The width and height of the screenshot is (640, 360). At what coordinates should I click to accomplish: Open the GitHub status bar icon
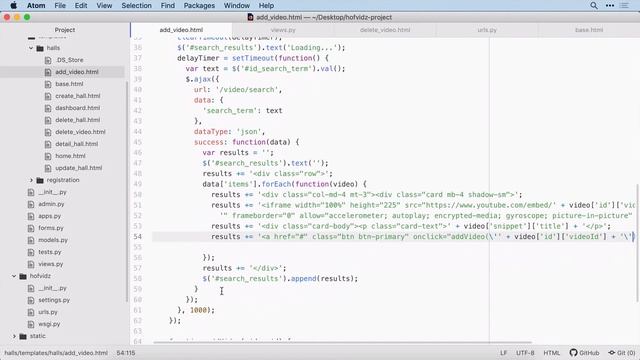coord(584,353)
